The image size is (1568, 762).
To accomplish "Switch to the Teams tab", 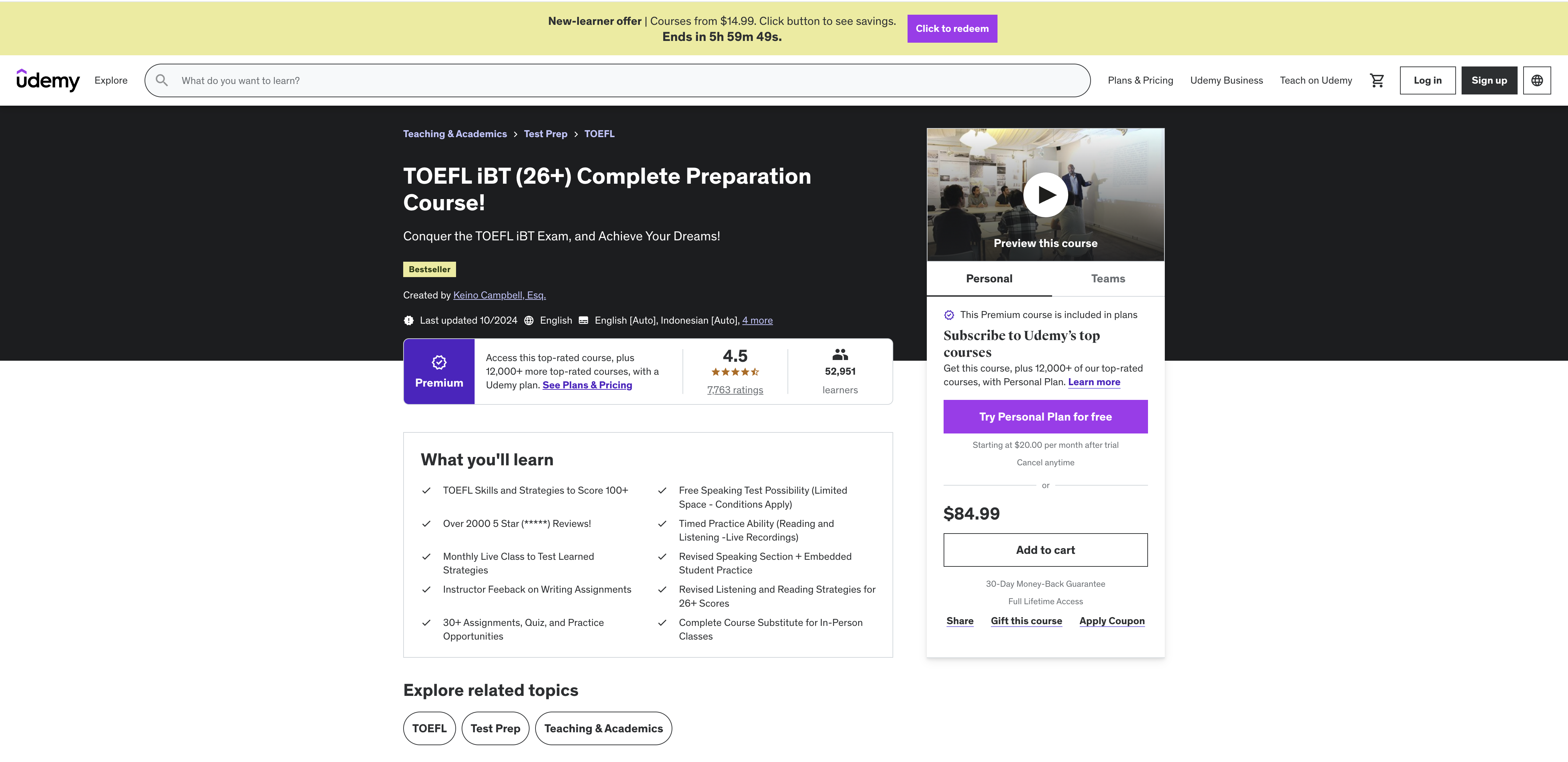I will click(x=1107, y=279).
